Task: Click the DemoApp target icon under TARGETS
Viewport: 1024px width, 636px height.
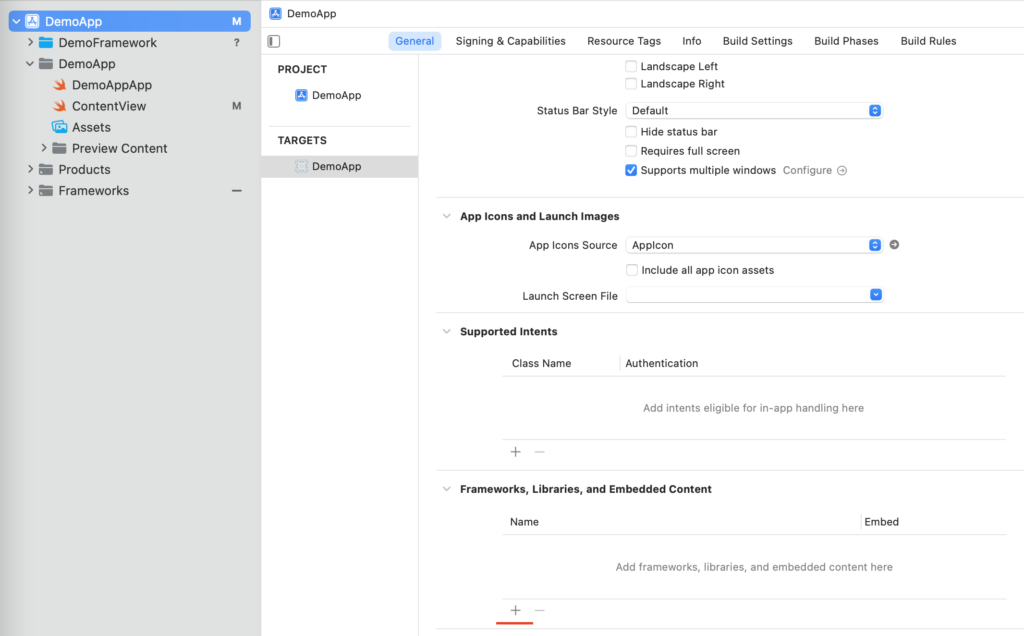Action: 301,167
